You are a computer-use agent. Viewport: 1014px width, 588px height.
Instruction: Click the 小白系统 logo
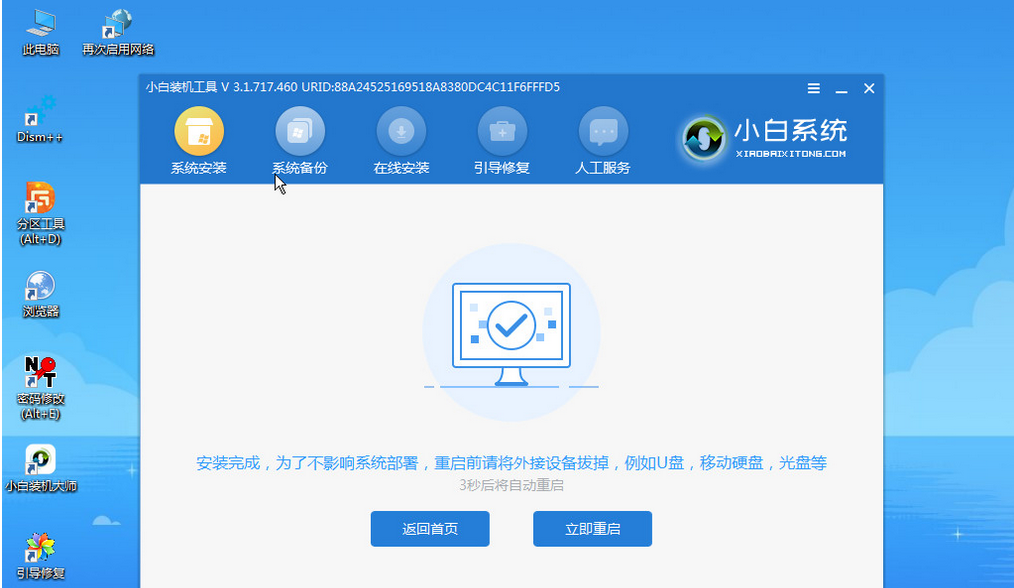click(x=764, y=138)
